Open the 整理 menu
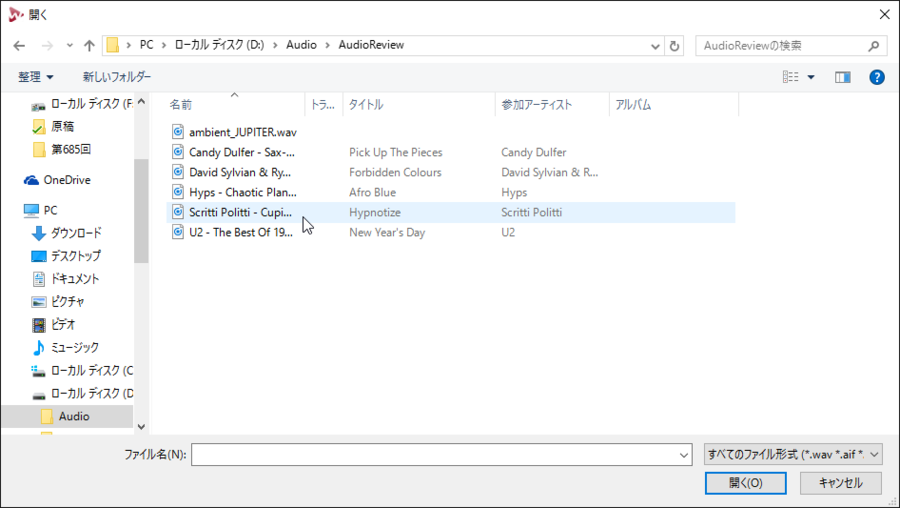The width and height of the screenshot is (900, 508). pyautogui.click(x=36, y=76)
